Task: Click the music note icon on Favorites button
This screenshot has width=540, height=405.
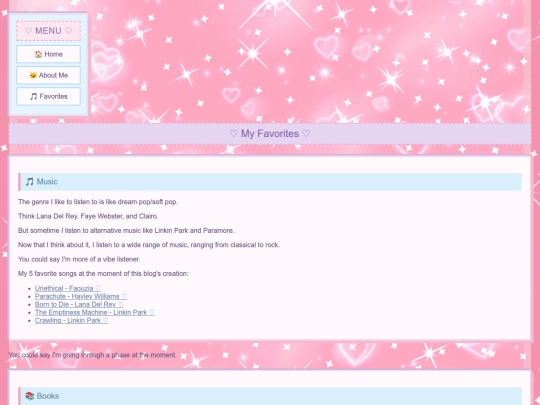Action: pos(33,96)
